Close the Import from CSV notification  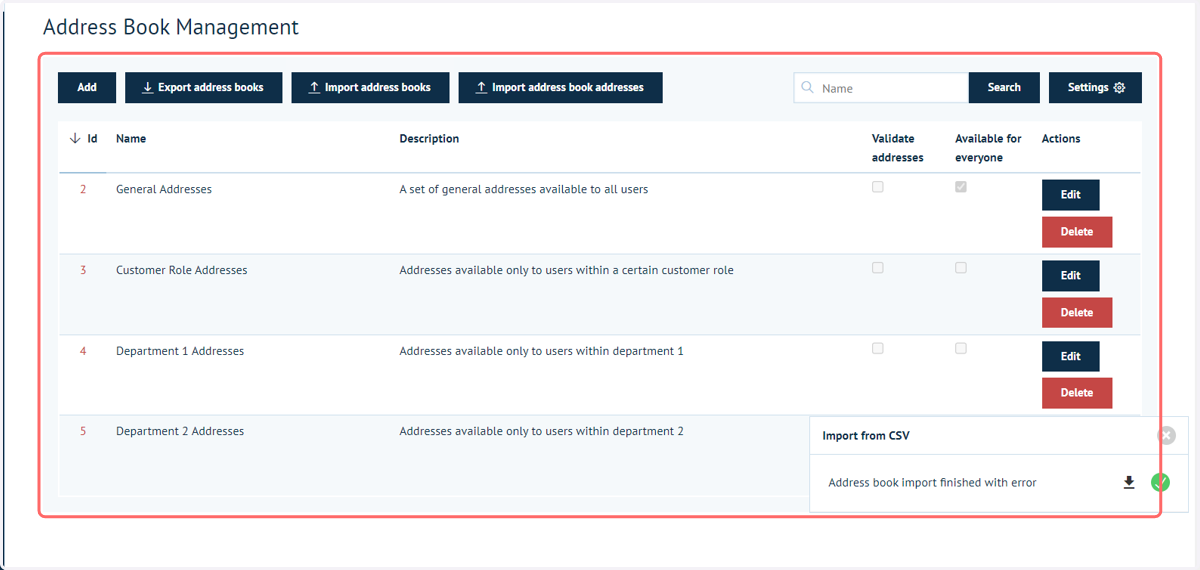pos(1166,436)
